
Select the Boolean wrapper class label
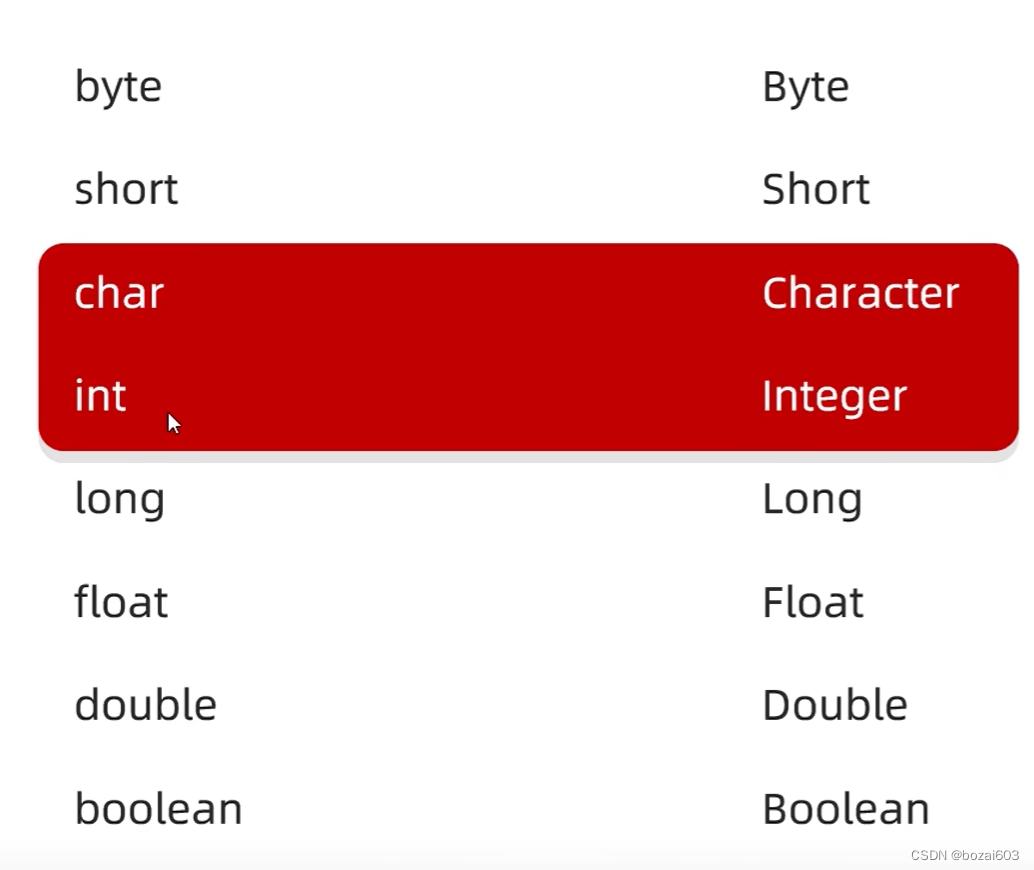tap(846, 807)
